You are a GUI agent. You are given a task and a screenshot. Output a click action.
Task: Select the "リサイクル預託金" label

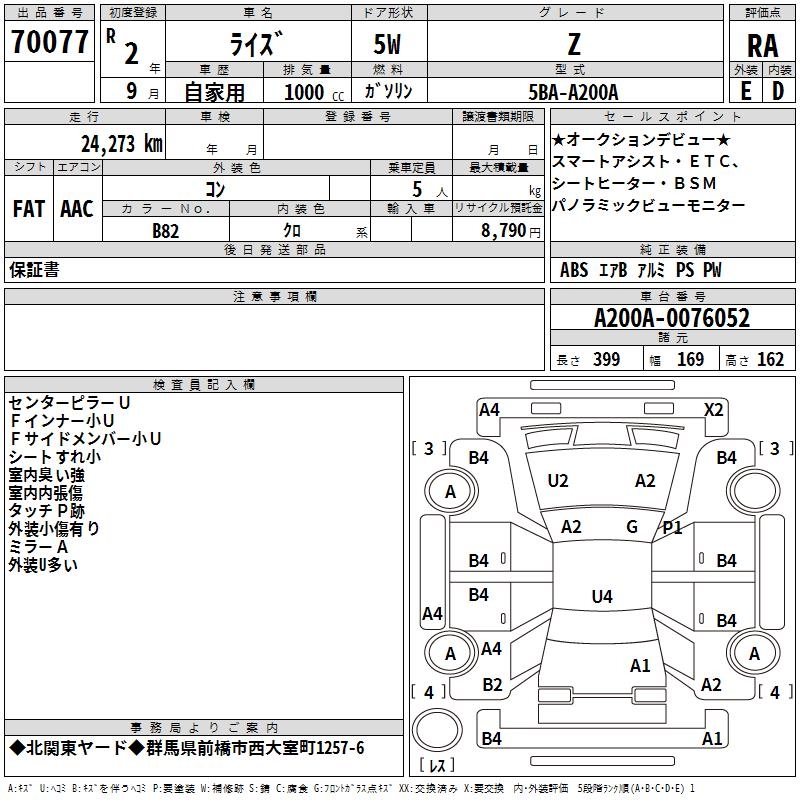pos(498,208)
